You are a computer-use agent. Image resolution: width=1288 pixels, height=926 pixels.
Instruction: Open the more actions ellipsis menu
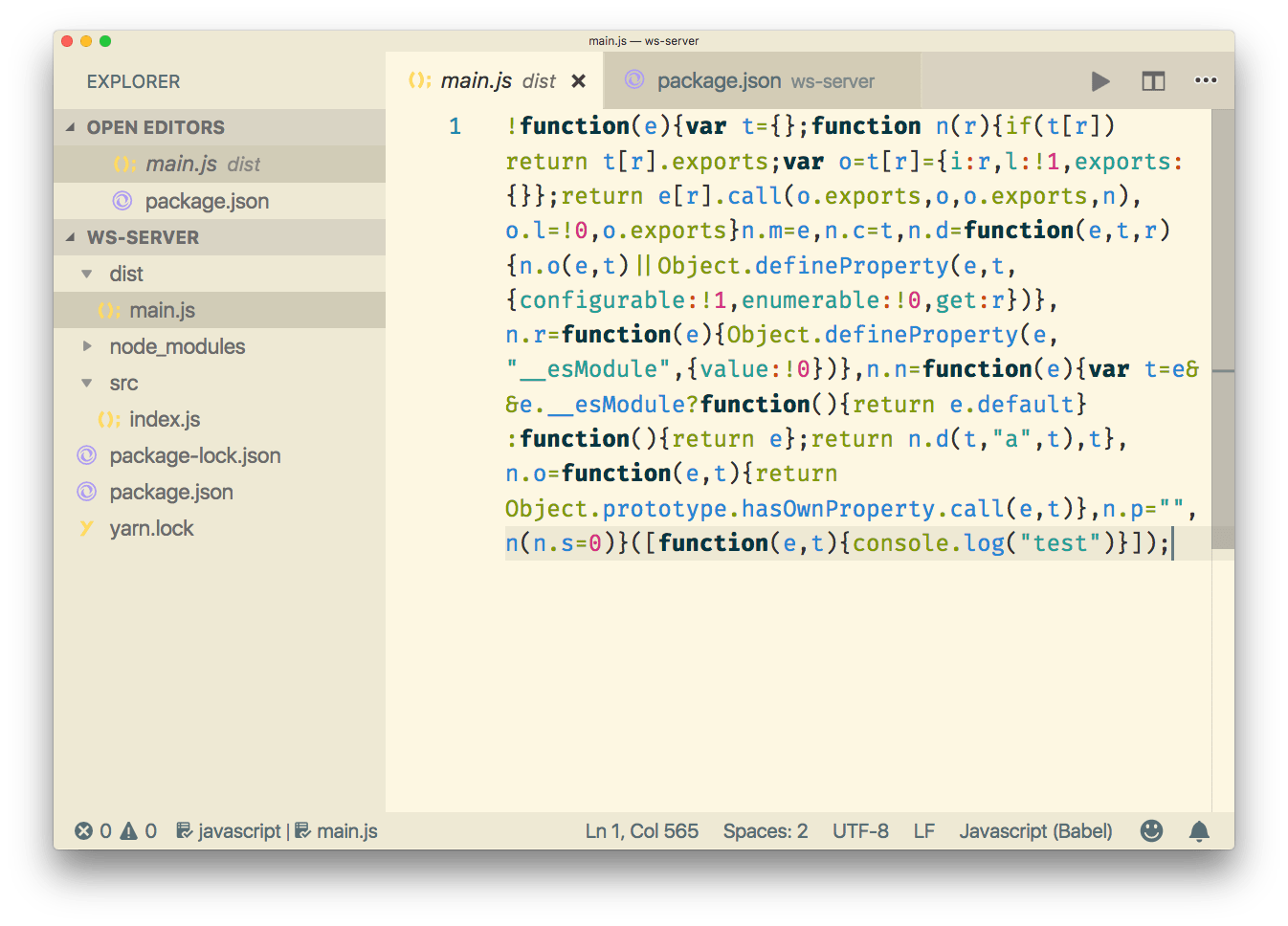1206,80
